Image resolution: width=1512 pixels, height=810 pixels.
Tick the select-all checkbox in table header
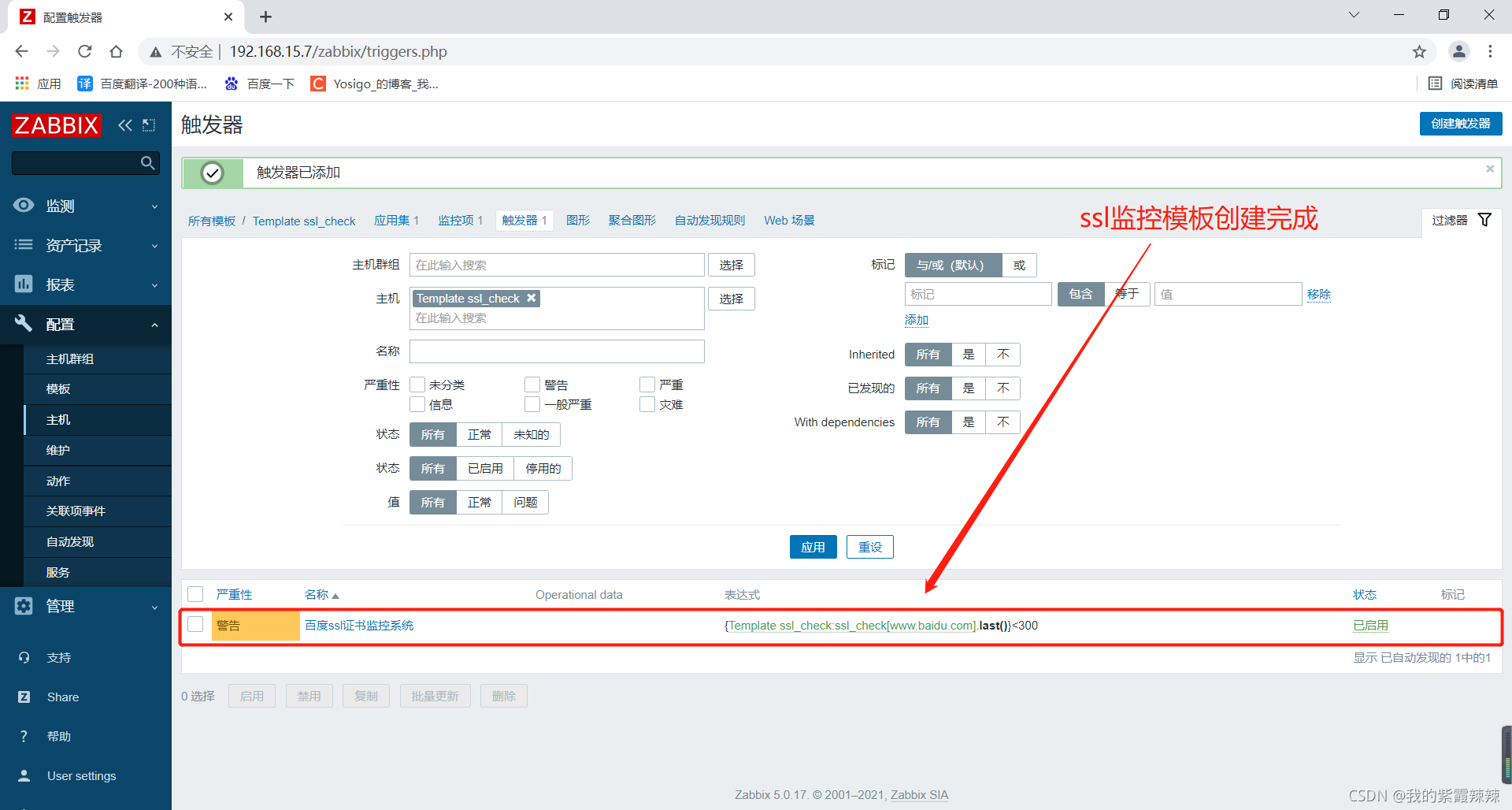click(195, 594)
